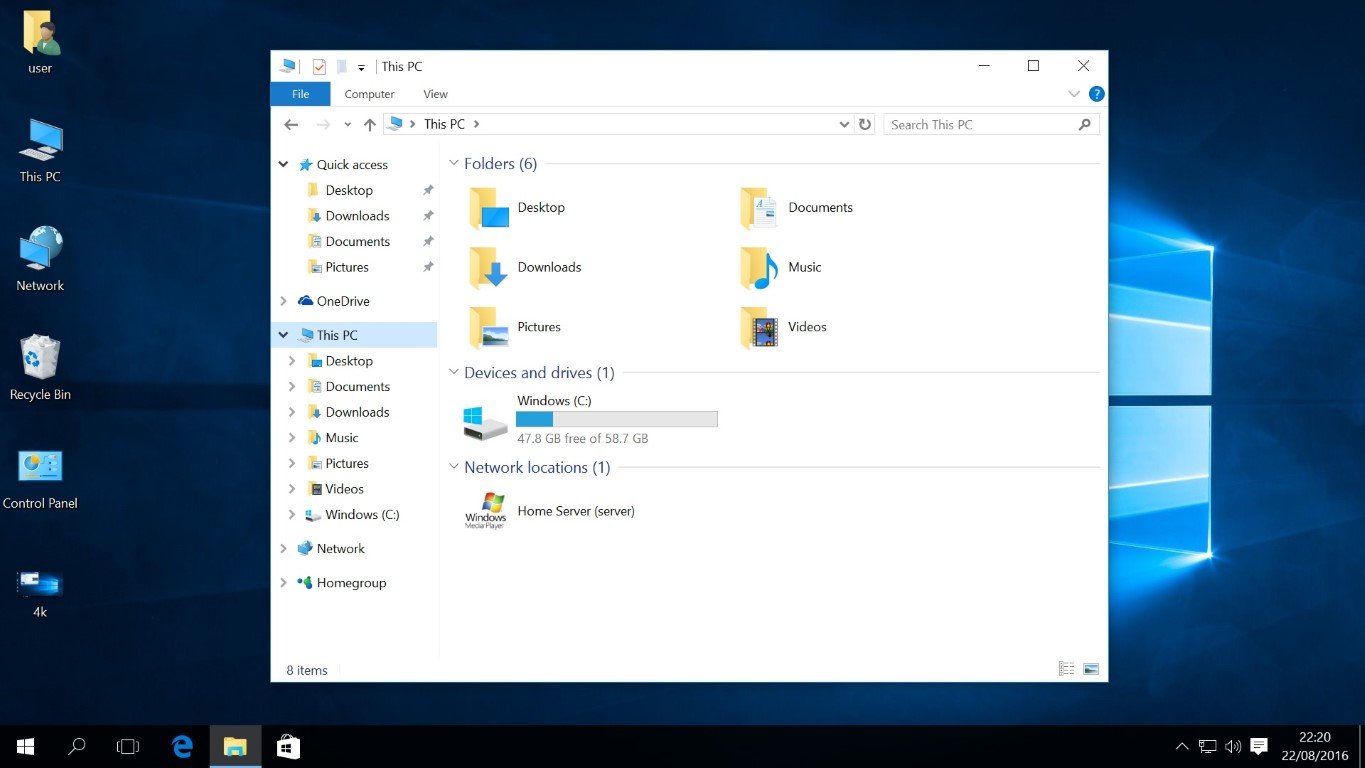This screenshot has height=768, width=1365.
Task: Switch to Details view in status bar
Action: click(1067, 669)
